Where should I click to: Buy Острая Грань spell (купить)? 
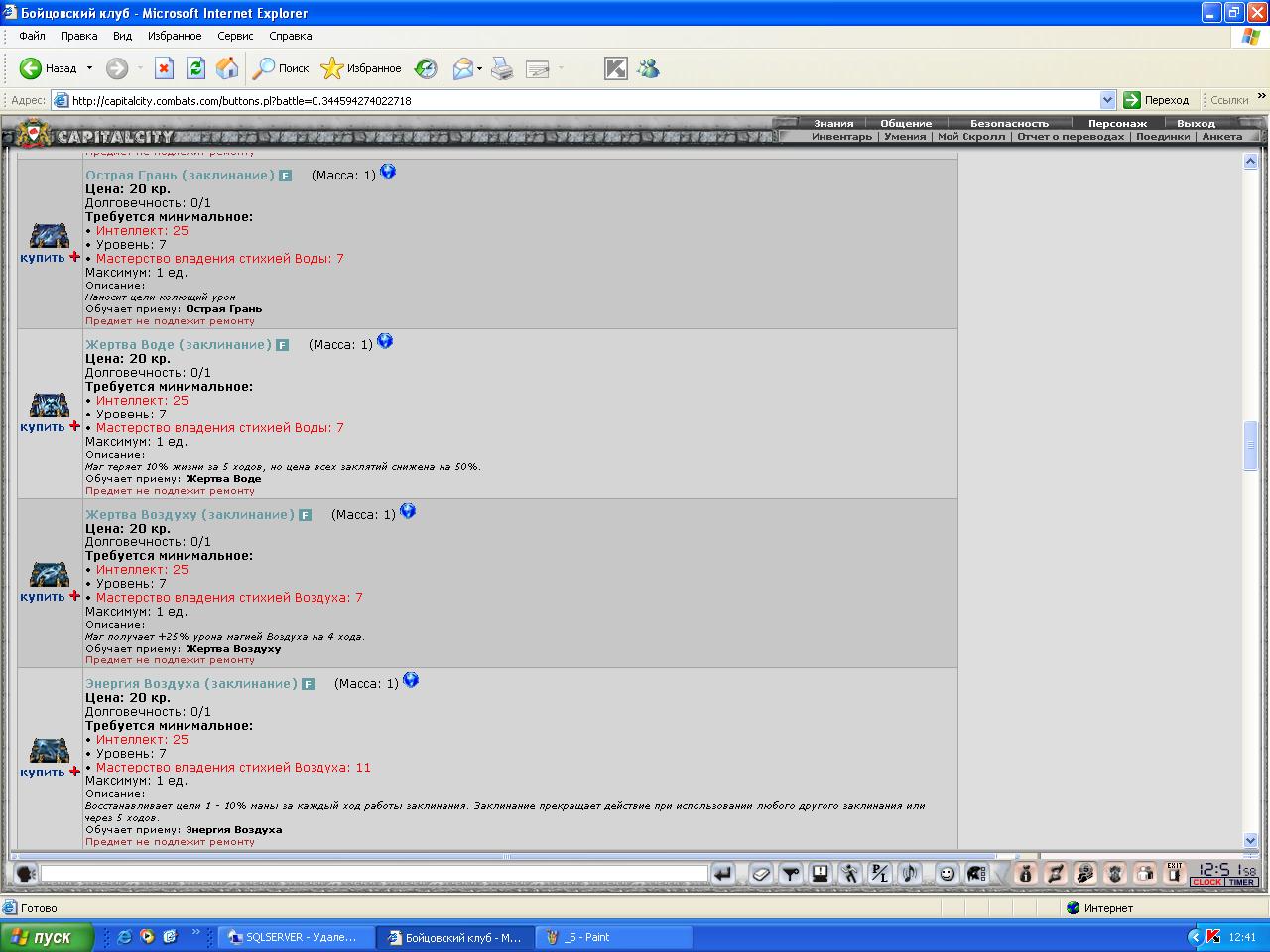pos(43,258)
